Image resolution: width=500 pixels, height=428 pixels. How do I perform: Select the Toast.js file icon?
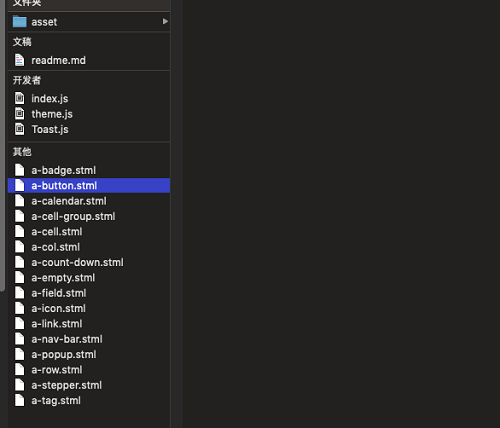tap(19, 129)
